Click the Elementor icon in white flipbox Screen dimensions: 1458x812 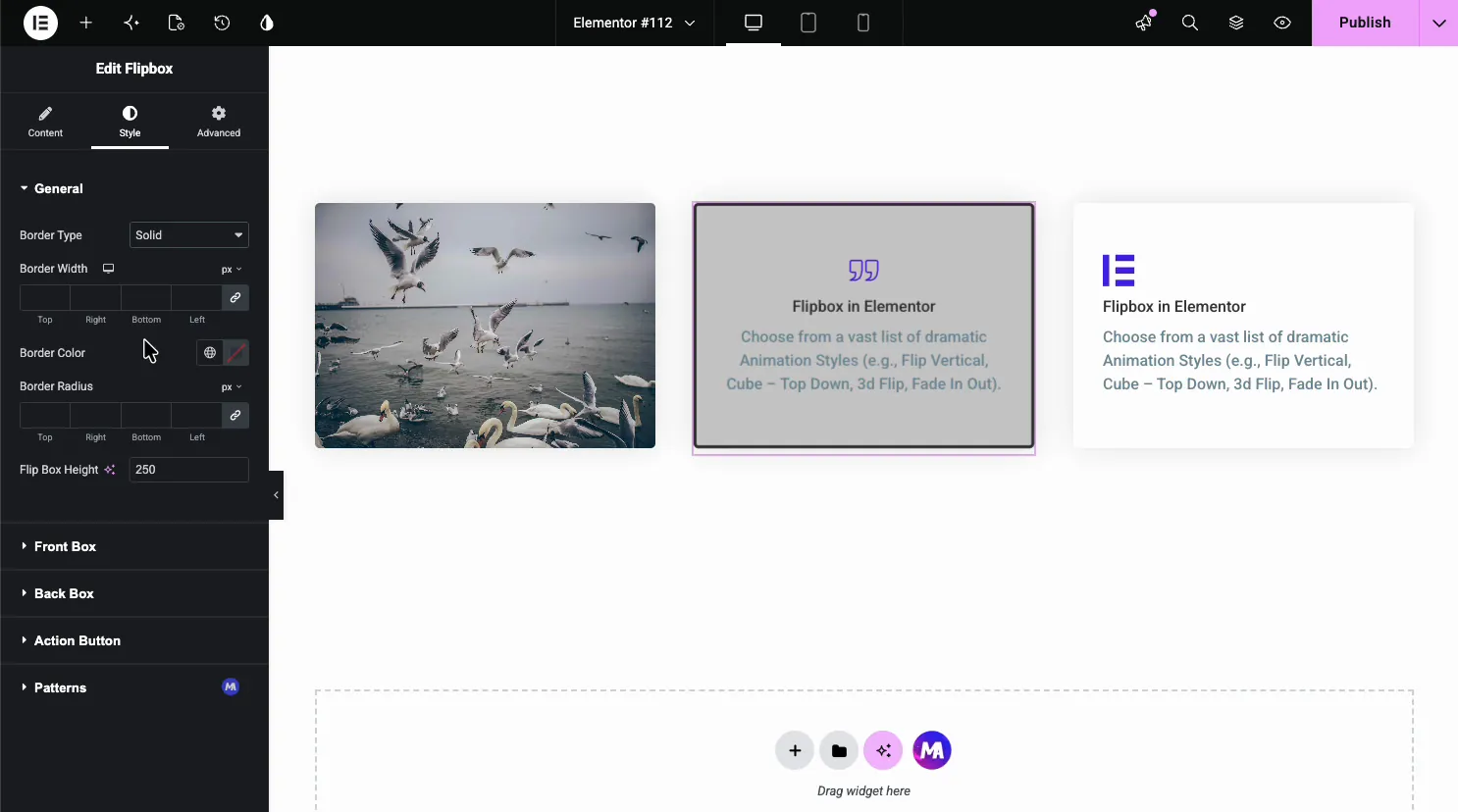tap(1119, 270)
